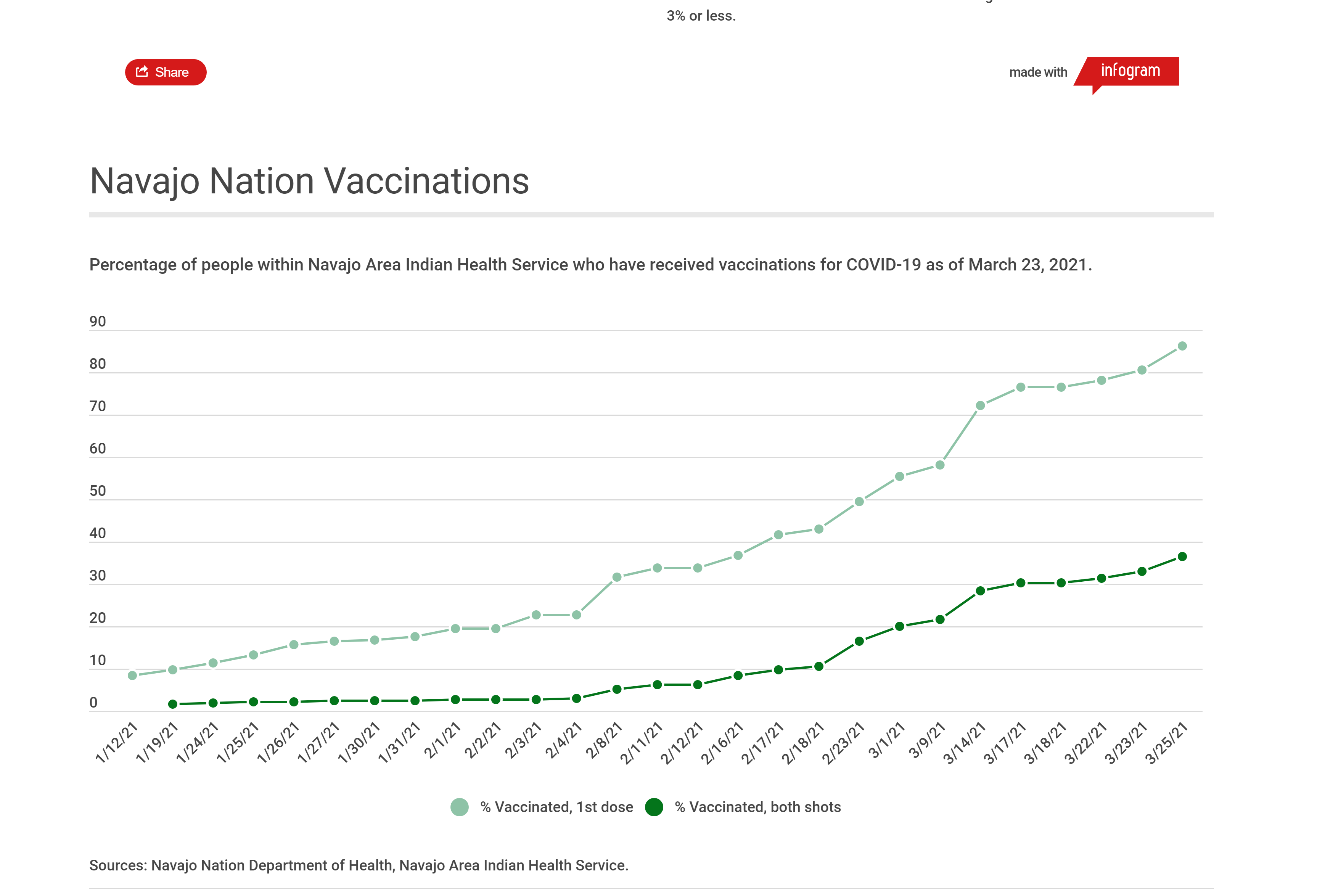Click the both shots point at 2/23/21
The height and width of the screenshot is (896, 1317).
[859, 642]
